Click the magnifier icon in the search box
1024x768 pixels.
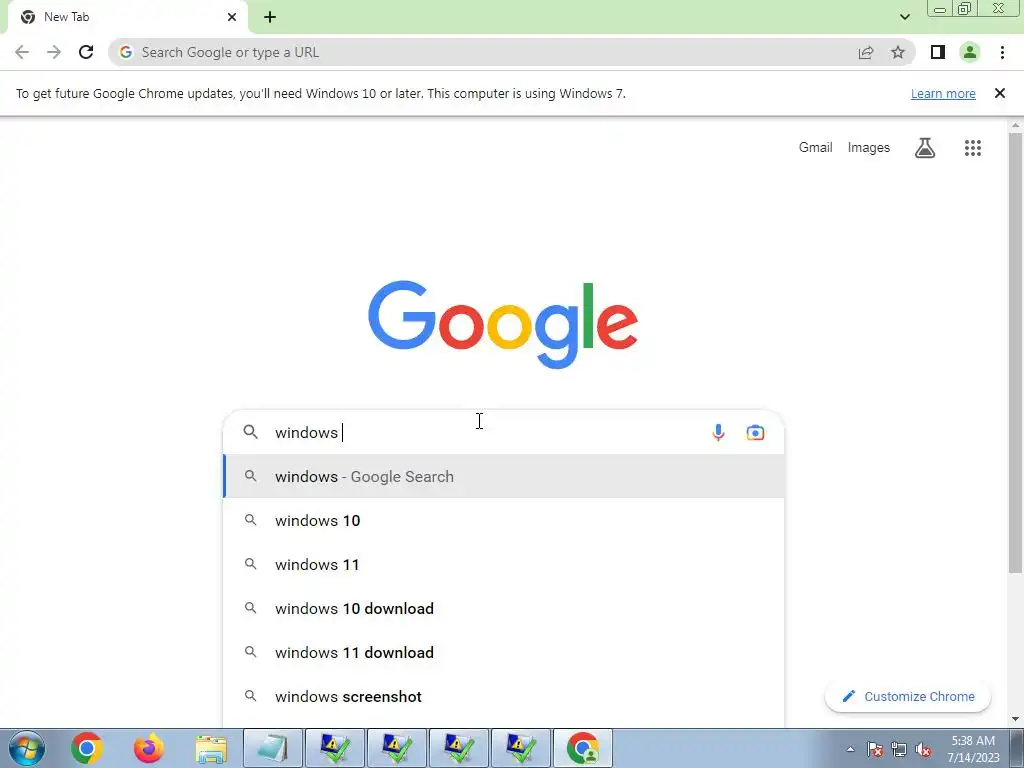pos(251,432)
